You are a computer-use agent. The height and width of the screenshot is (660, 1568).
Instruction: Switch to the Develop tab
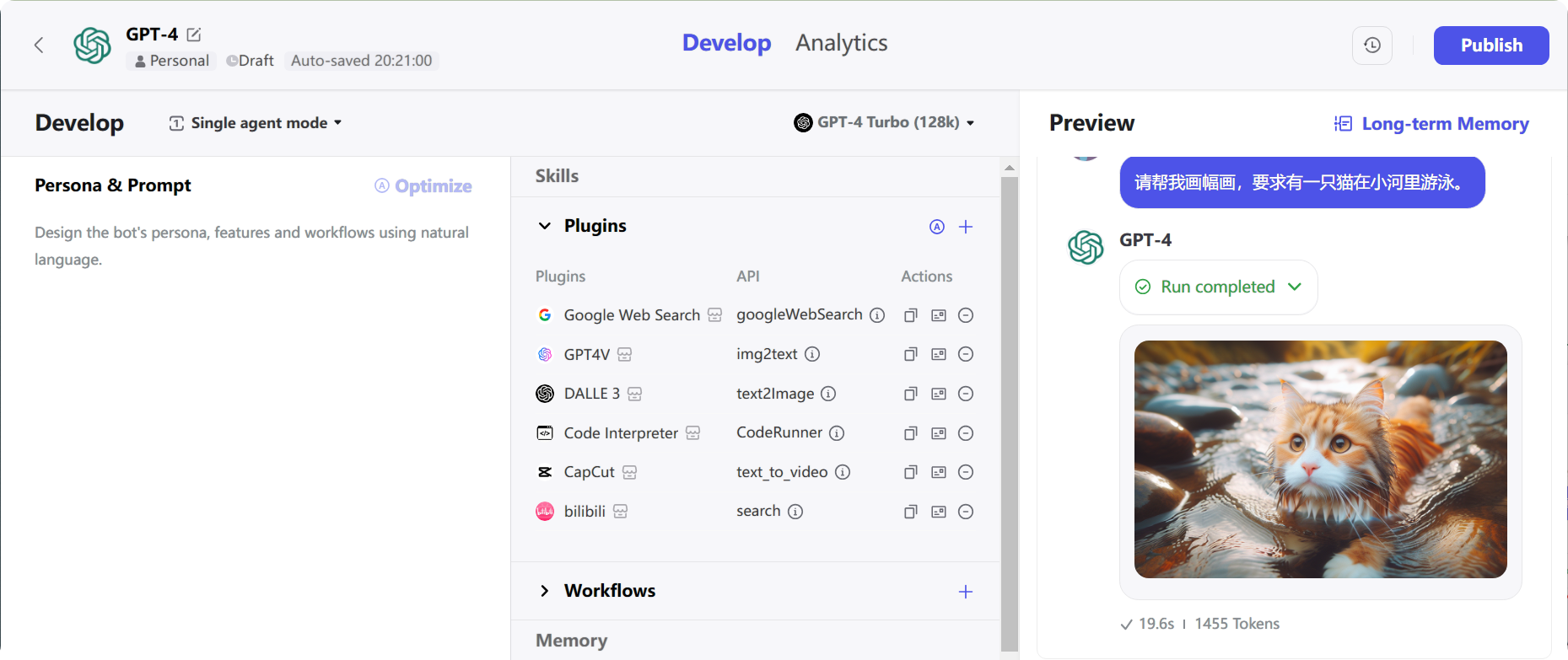(x=726, y=43)
